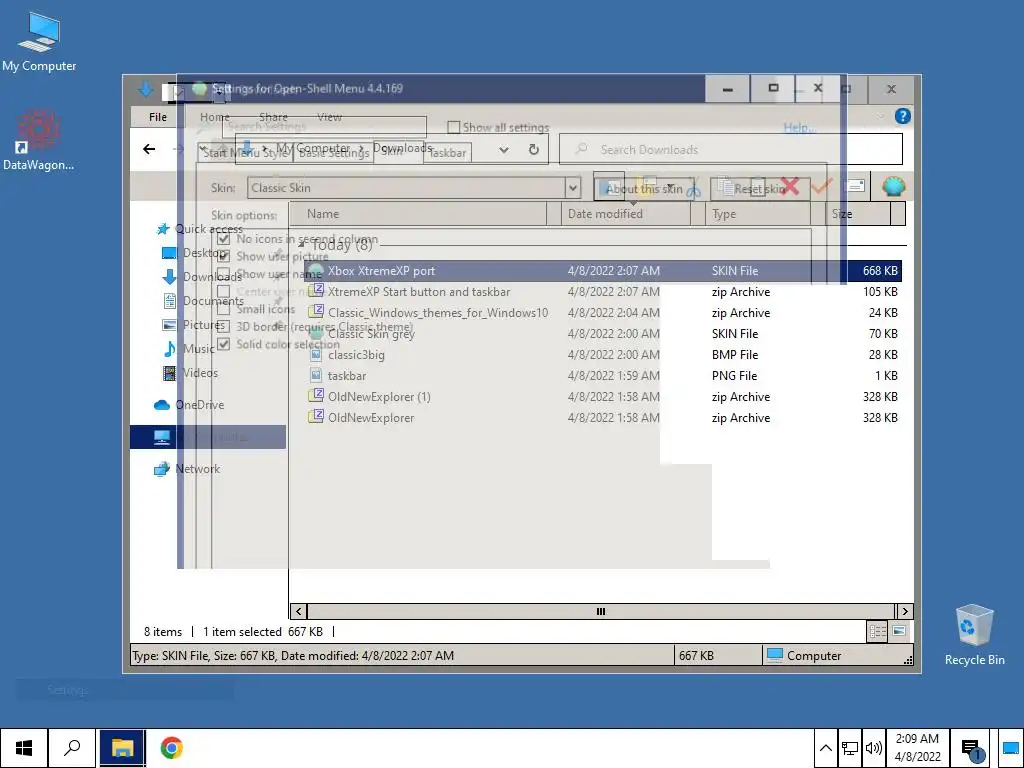Toggle the 3D border checkbox
Viewport: 1024px width, 768px height.
pos(223,327)
